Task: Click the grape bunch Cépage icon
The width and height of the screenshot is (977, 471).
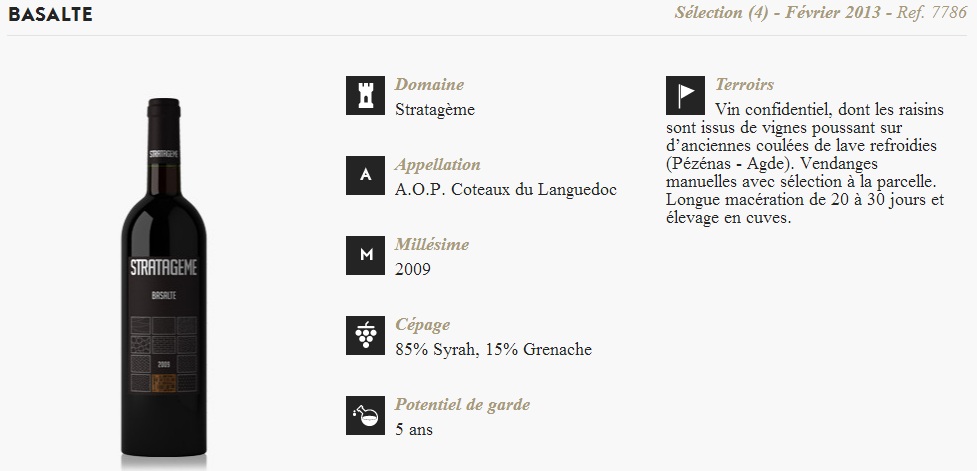Action: (365, 335)
